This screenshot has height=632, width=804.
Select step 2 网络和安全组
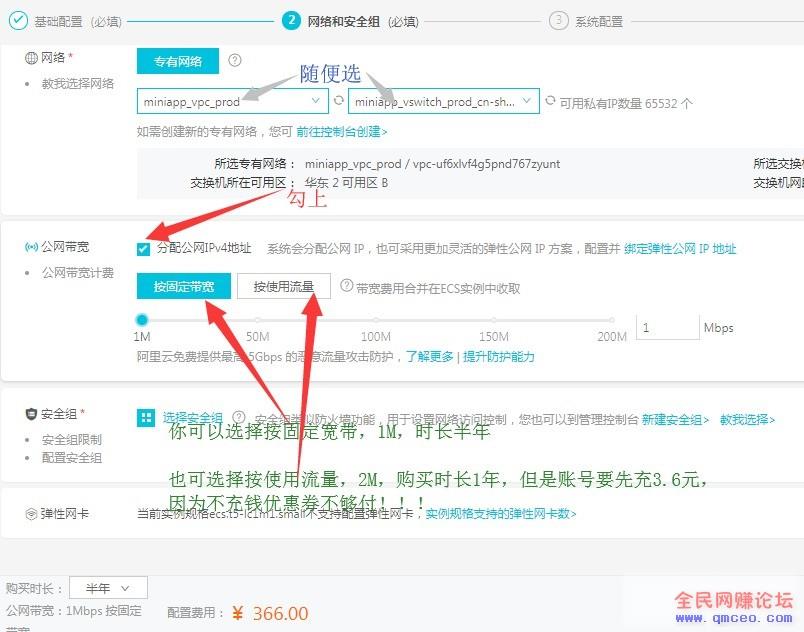pyautogui.click(x=350, y=22)
